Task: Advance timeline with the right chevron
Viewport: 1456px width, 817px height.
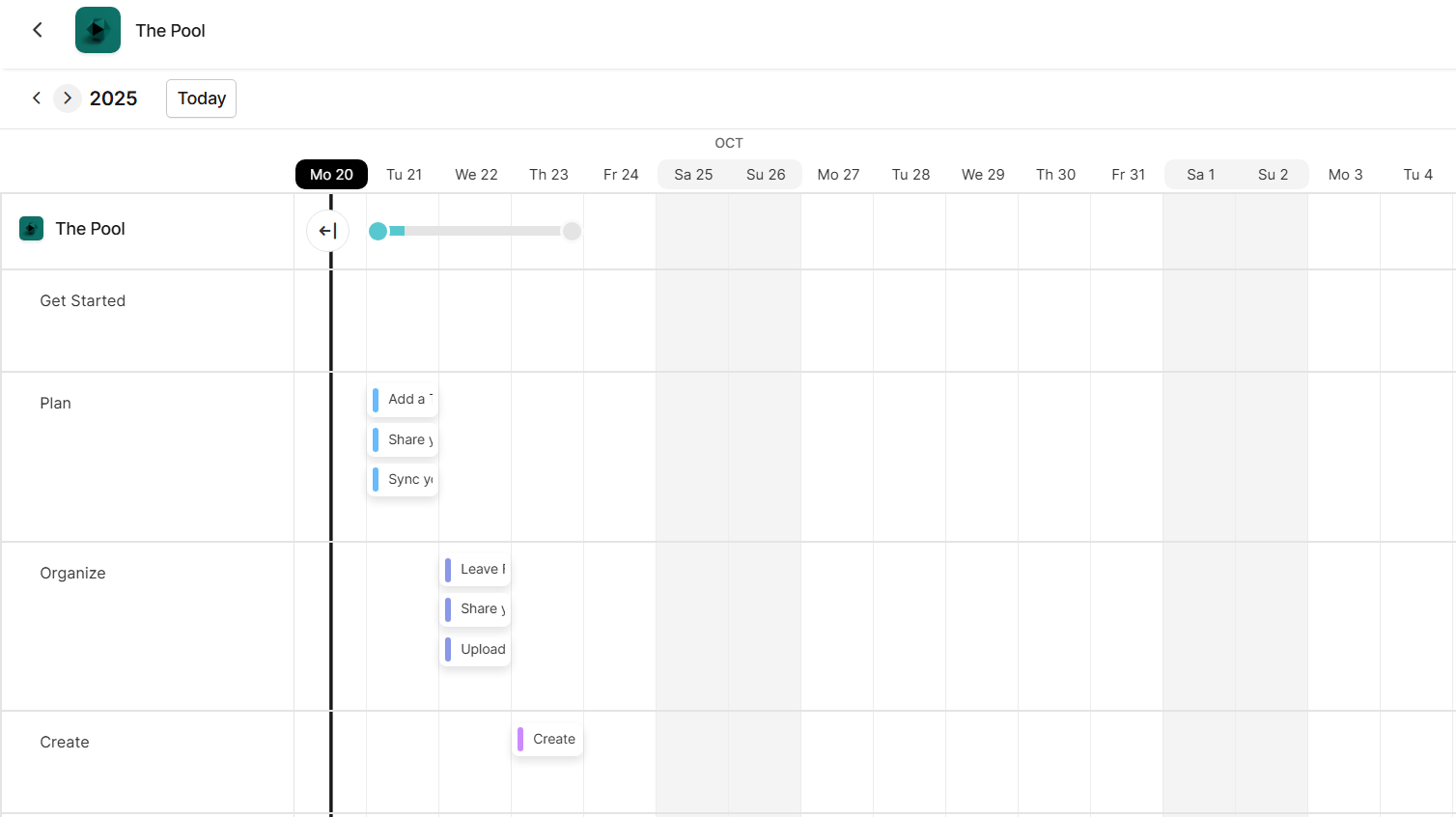Action: (67, 99)
